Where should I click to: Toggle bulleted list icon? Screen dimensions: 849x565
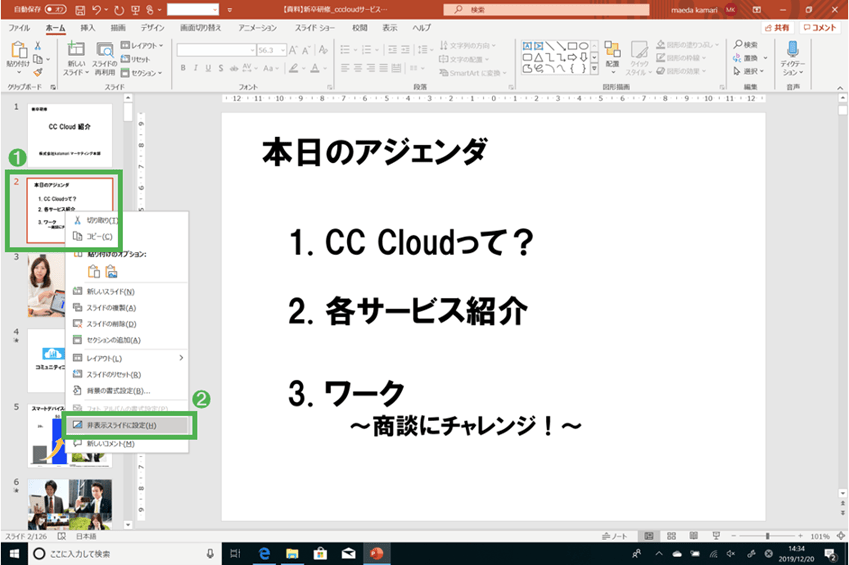pos(345,50)
